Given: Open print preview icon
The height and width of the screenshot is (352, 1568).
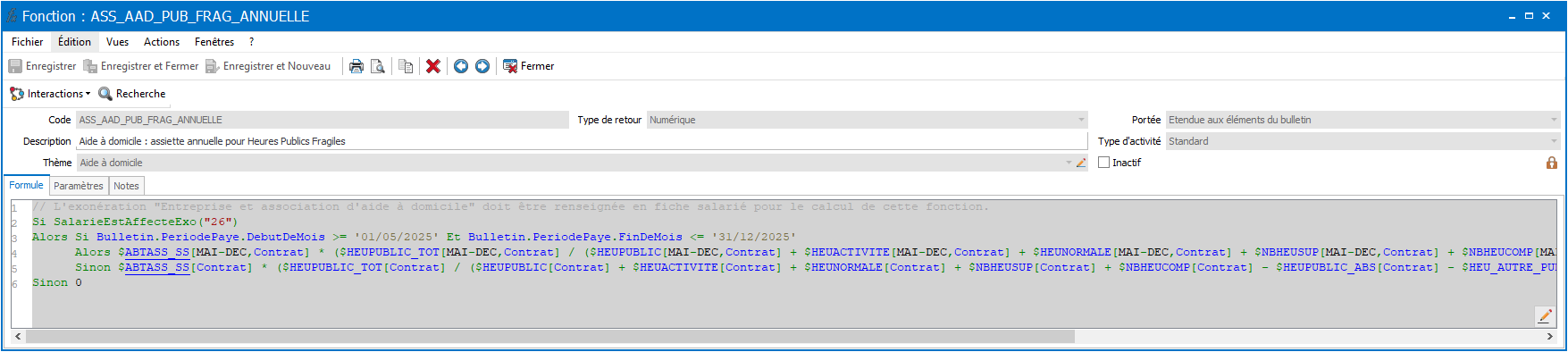Looking at the screenshot, I should point(377,66).
